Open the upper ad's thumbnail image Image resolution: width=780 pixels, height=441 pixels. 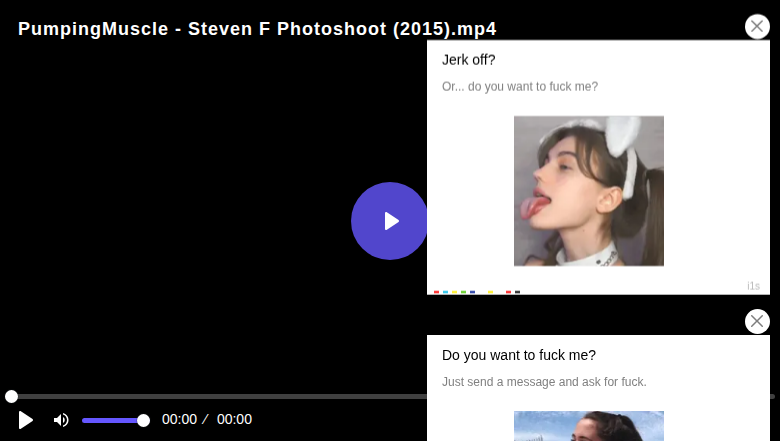tap(588, 190)
